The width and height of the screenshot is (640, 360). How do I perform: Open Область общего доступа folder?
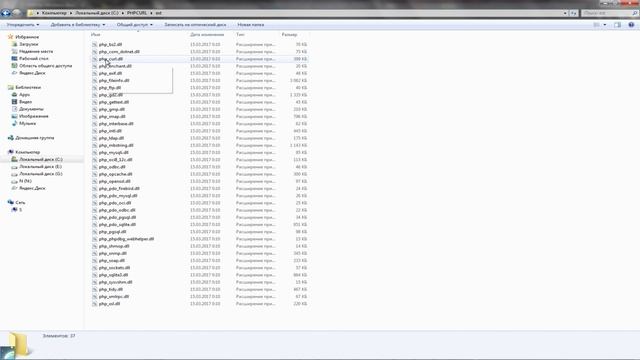coord(45,66)
